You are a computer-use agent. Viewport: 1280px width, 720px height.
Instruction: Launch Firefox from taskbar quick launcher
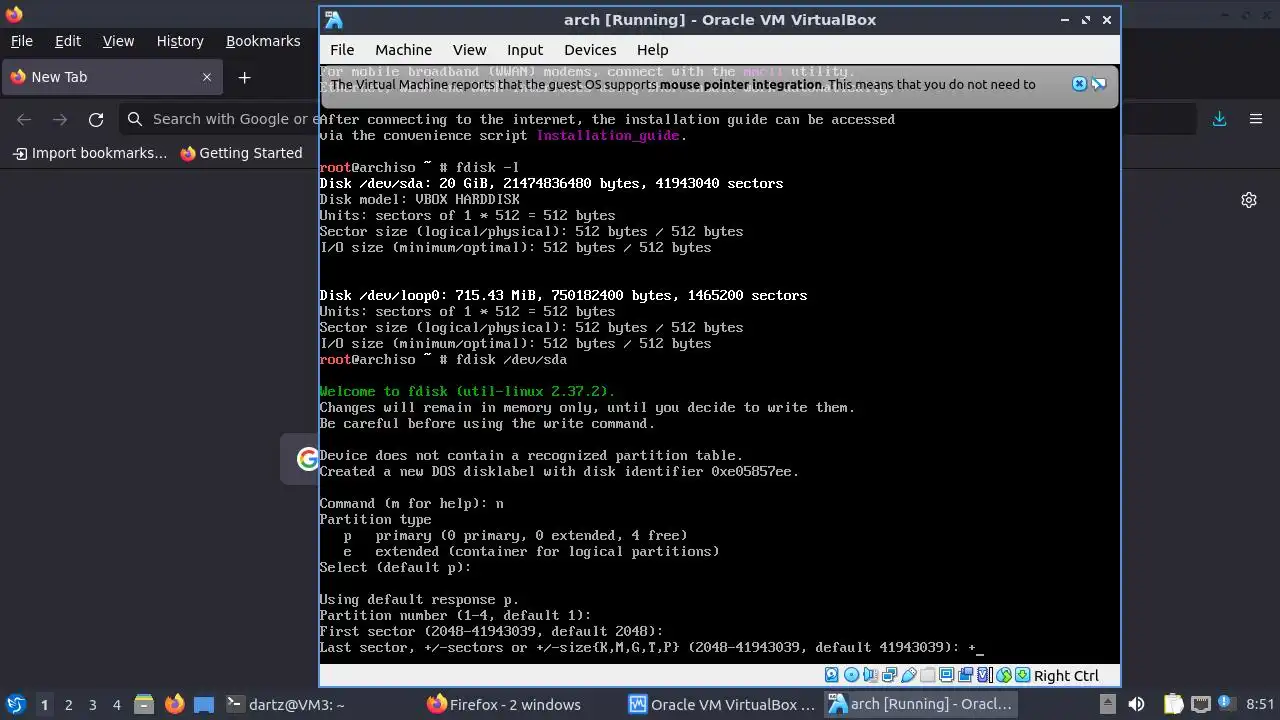pos(174,704)
